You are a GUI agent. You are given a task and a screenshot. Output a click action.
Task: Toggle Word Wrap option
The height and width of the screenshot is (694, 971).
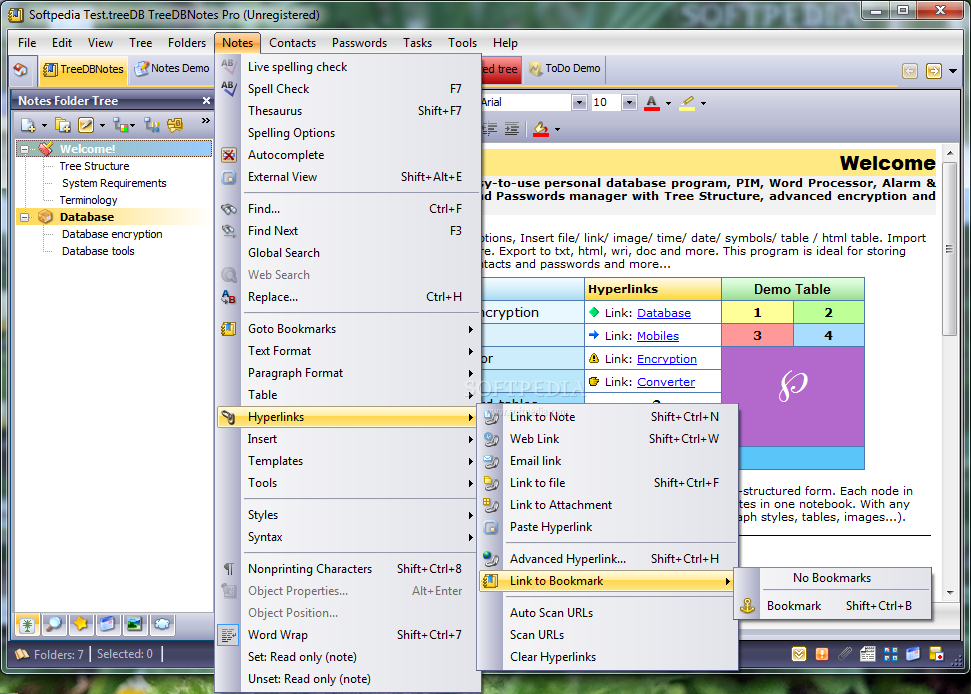pos(349,635)
